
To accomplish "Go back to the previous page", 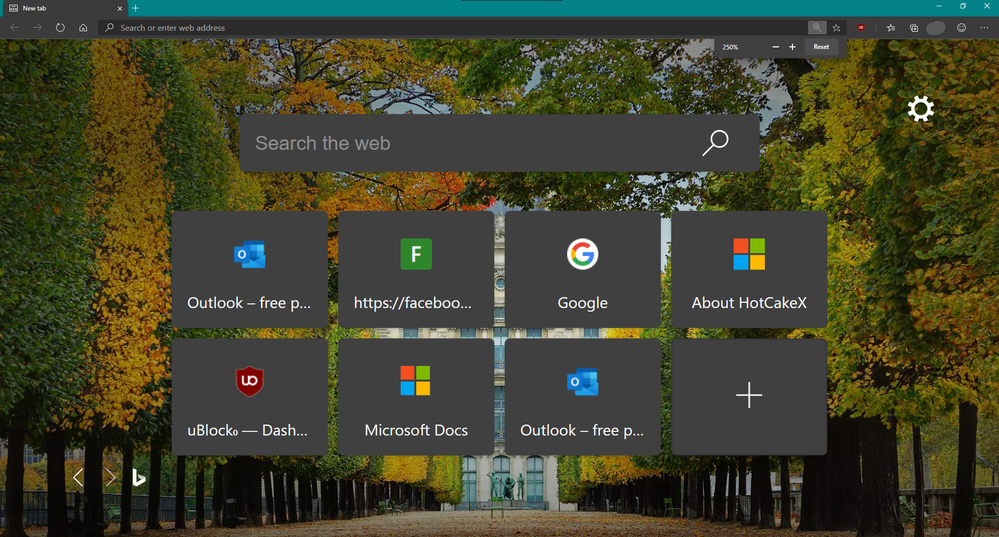I will tap(15, 28).
